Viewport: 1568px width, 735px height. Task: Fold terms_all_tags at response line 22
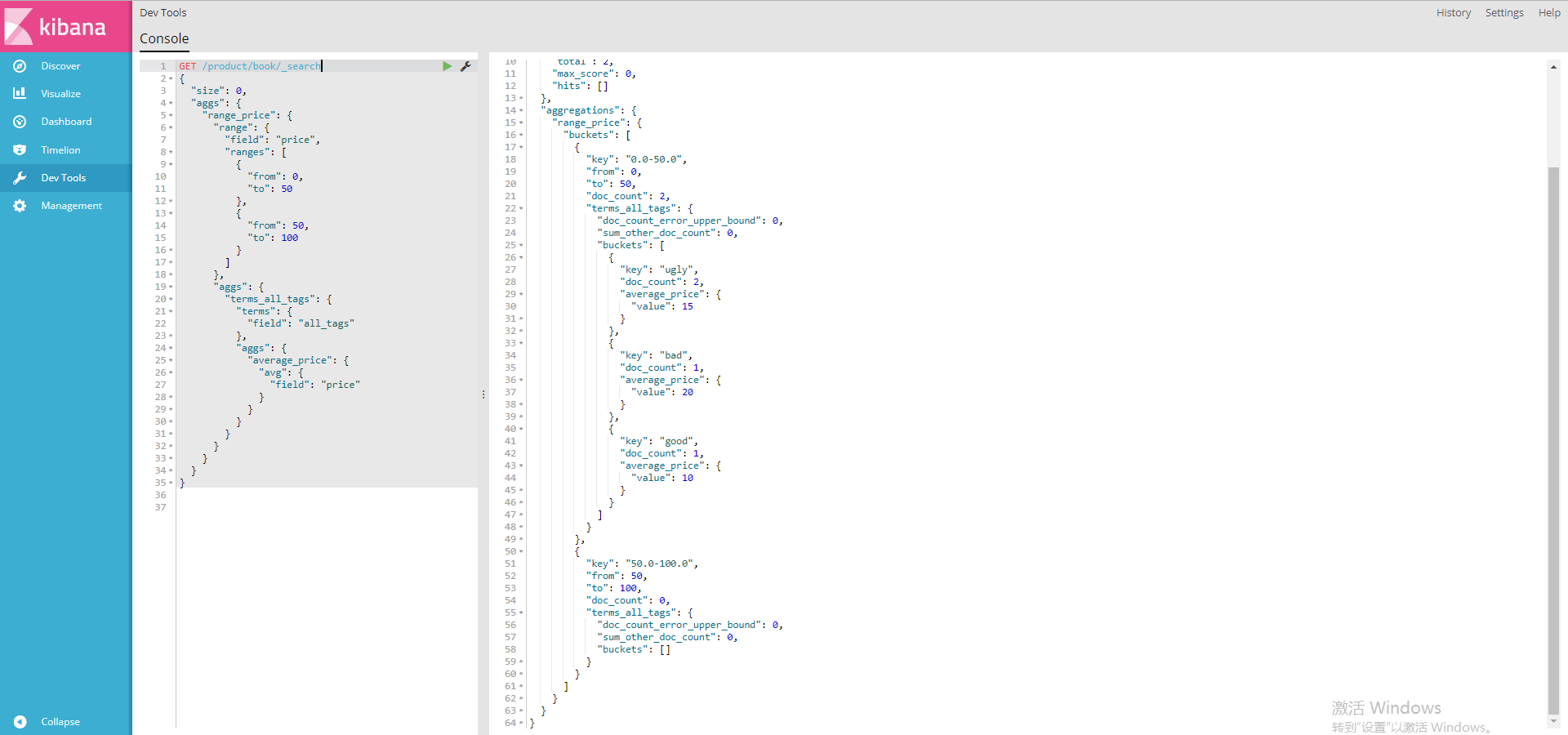click(521, 208)
